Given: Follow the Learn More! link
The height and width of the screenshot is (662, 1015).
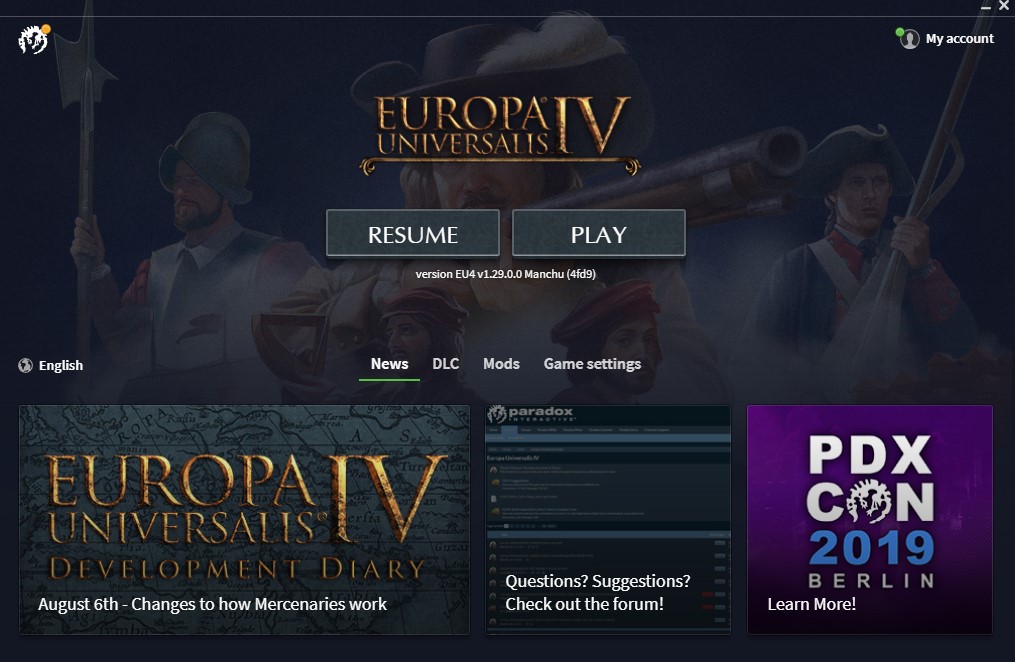Looking at the screenshot, I should (x=812, y=604).
